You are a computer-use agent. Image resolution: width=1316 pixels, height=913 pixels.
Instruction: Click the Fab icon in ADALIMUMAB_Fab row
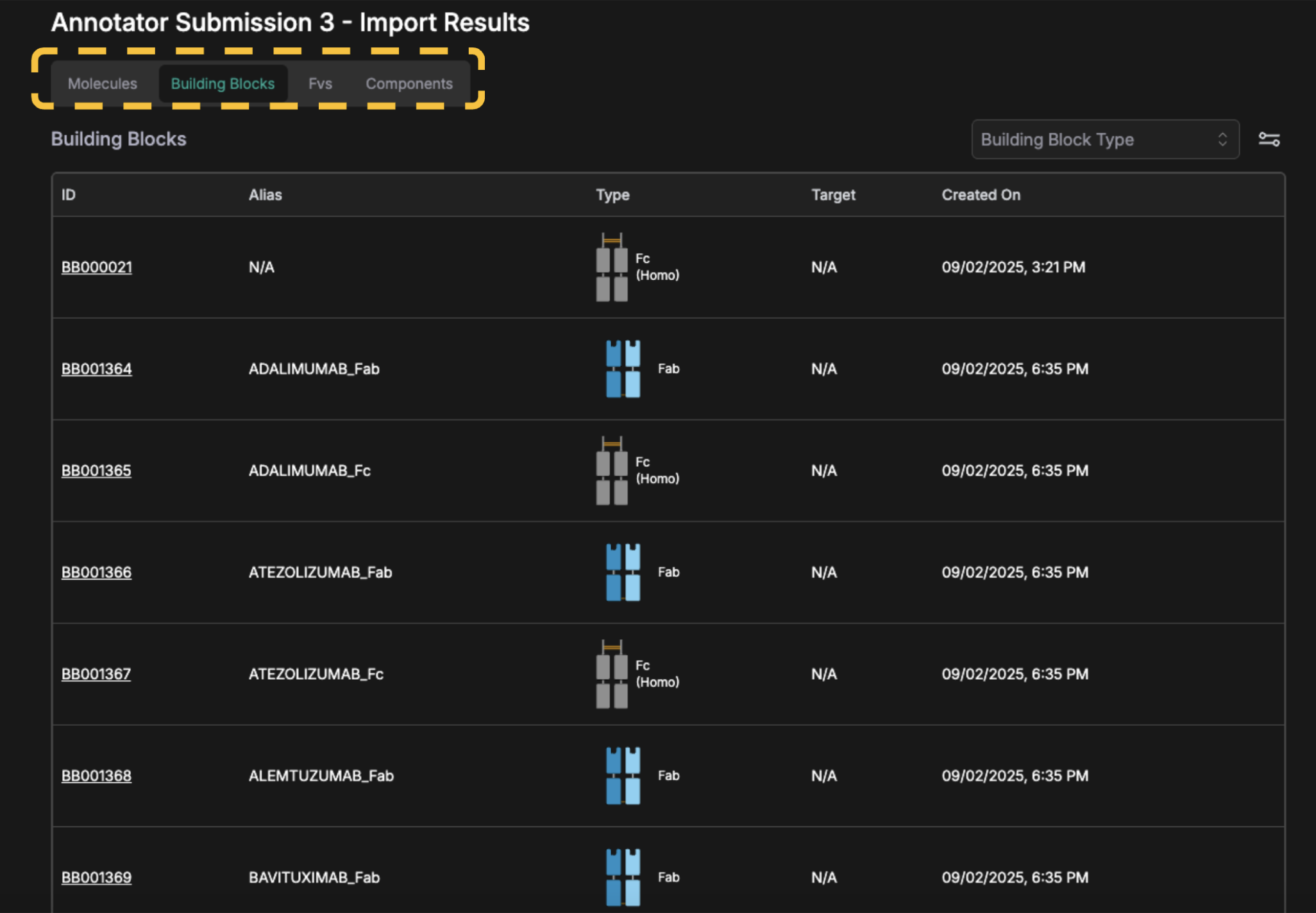click(x=623, y=369)
